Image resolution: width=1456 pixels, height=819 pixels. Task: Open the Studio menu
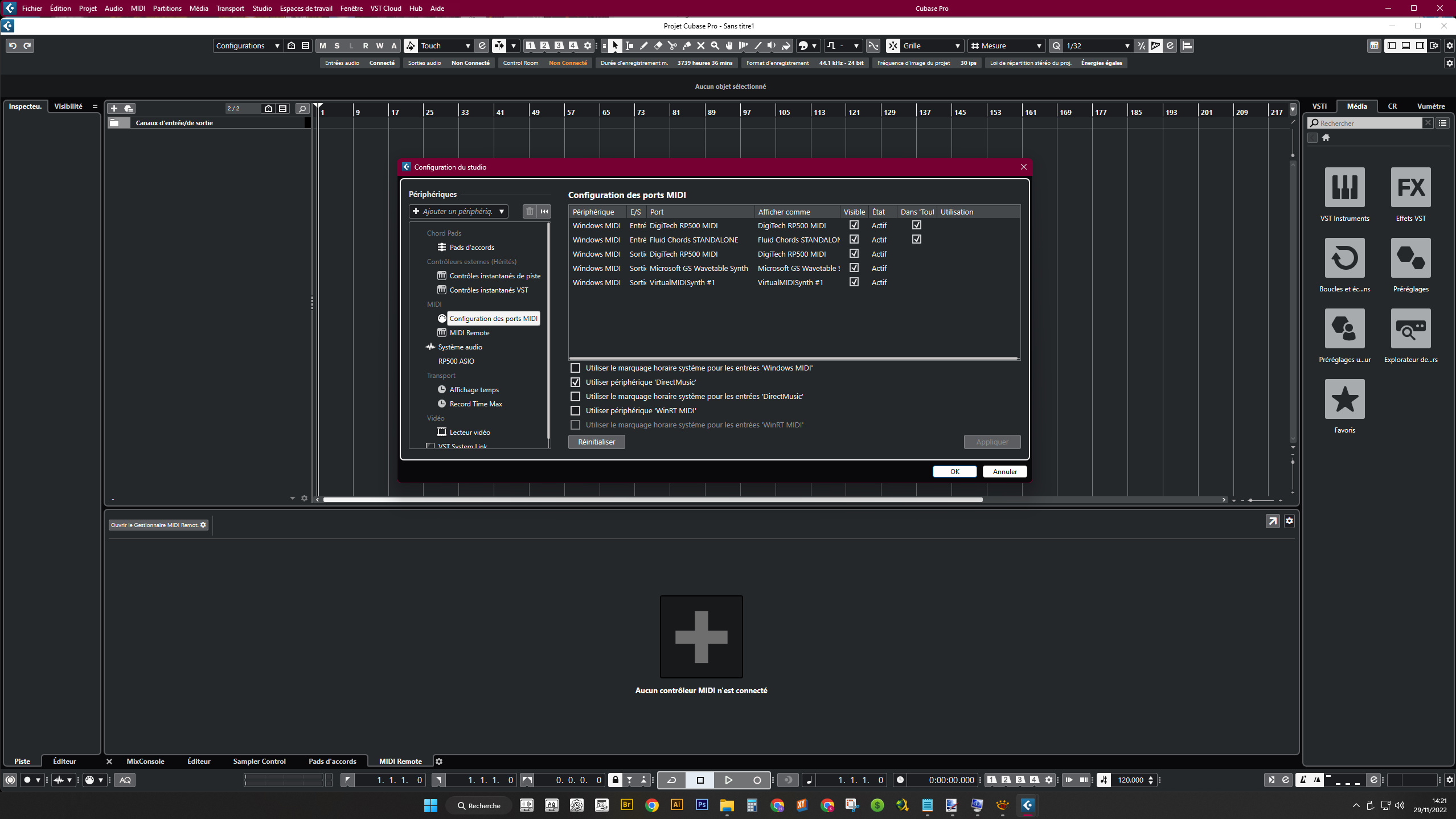click(262, 8)
